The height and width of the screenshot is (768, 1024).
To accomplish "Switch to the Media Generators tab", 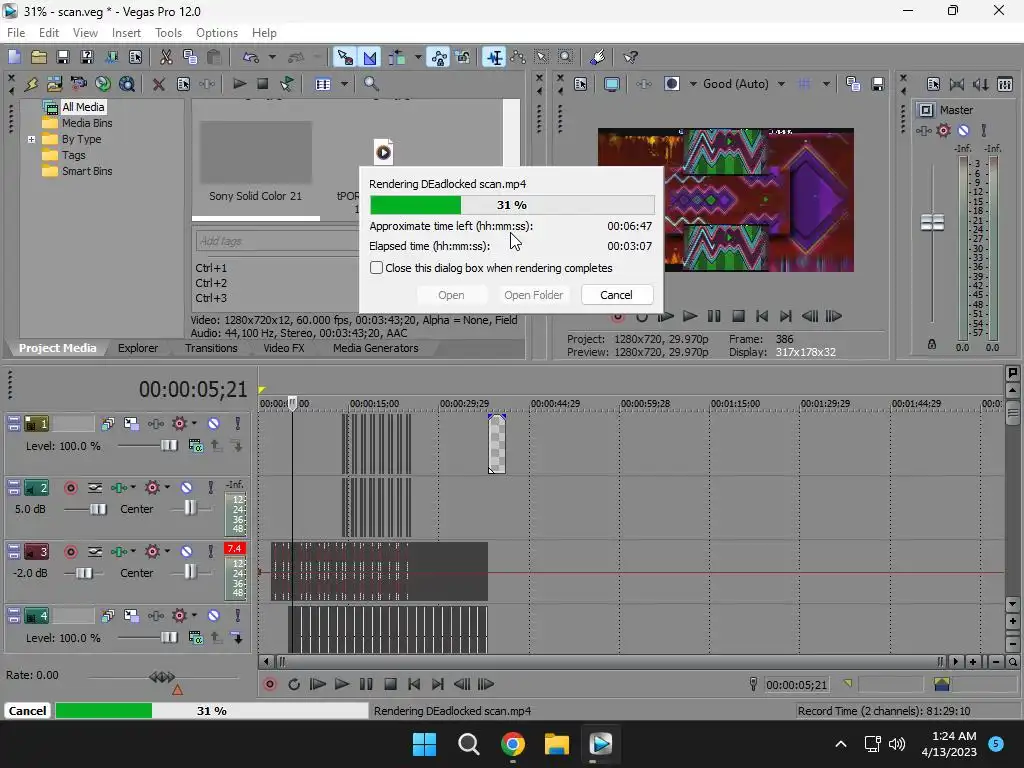I will click(x=376, y=348).
